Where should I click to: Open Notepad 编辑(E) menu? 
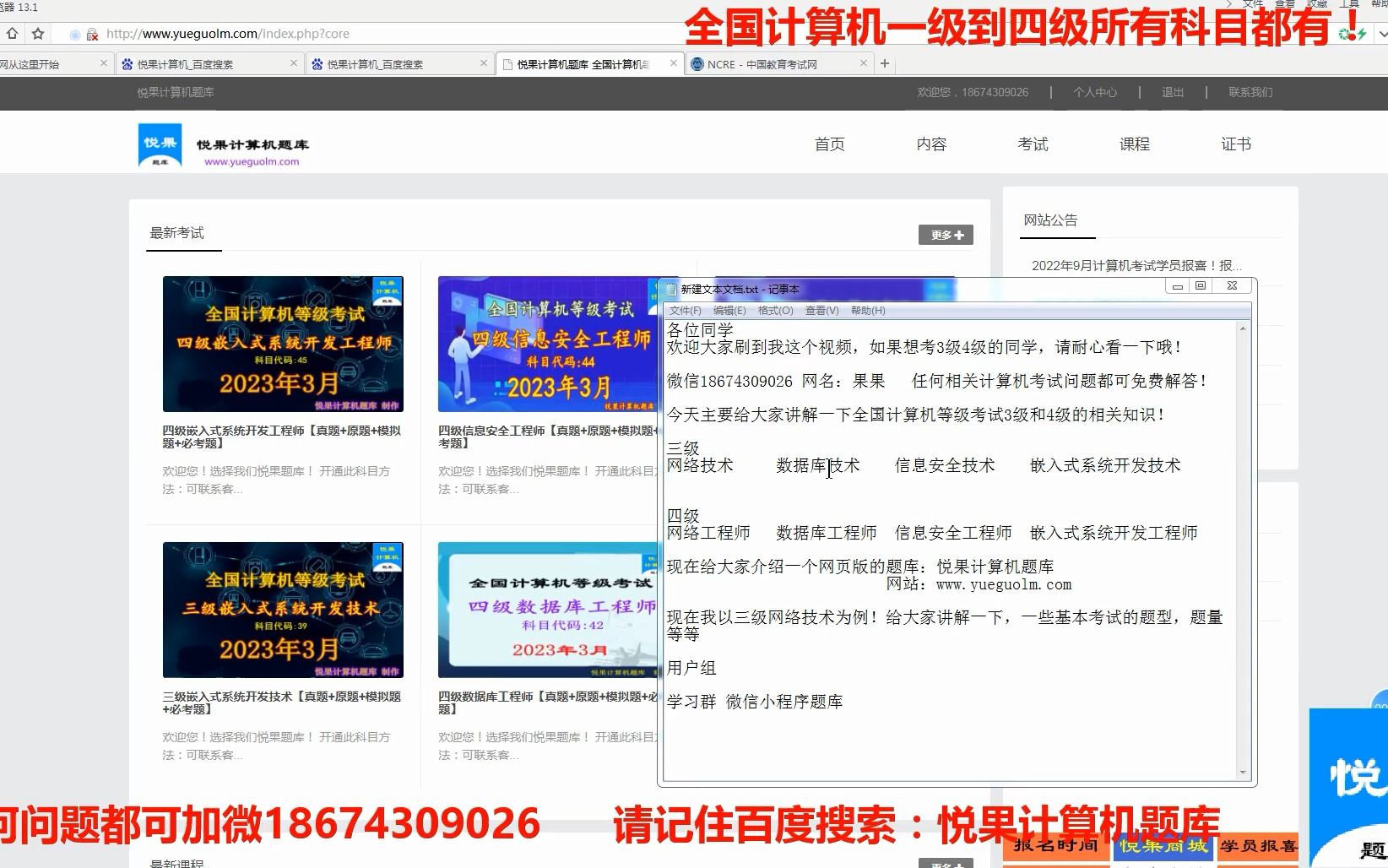tap(729, 311)
